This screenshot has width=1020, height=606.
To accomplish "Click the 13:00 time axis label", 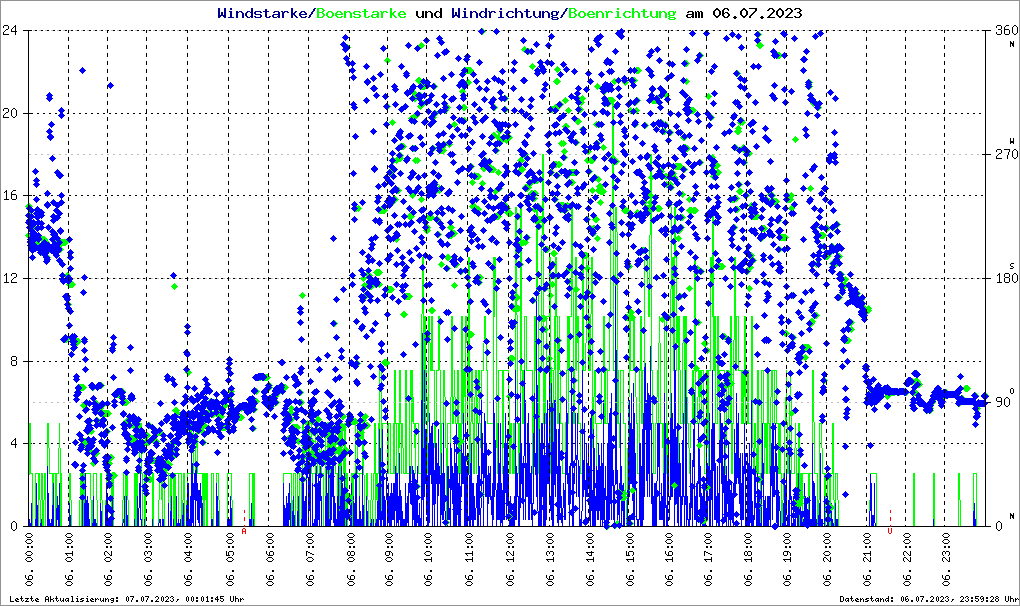I will click(x=548, y=559).
